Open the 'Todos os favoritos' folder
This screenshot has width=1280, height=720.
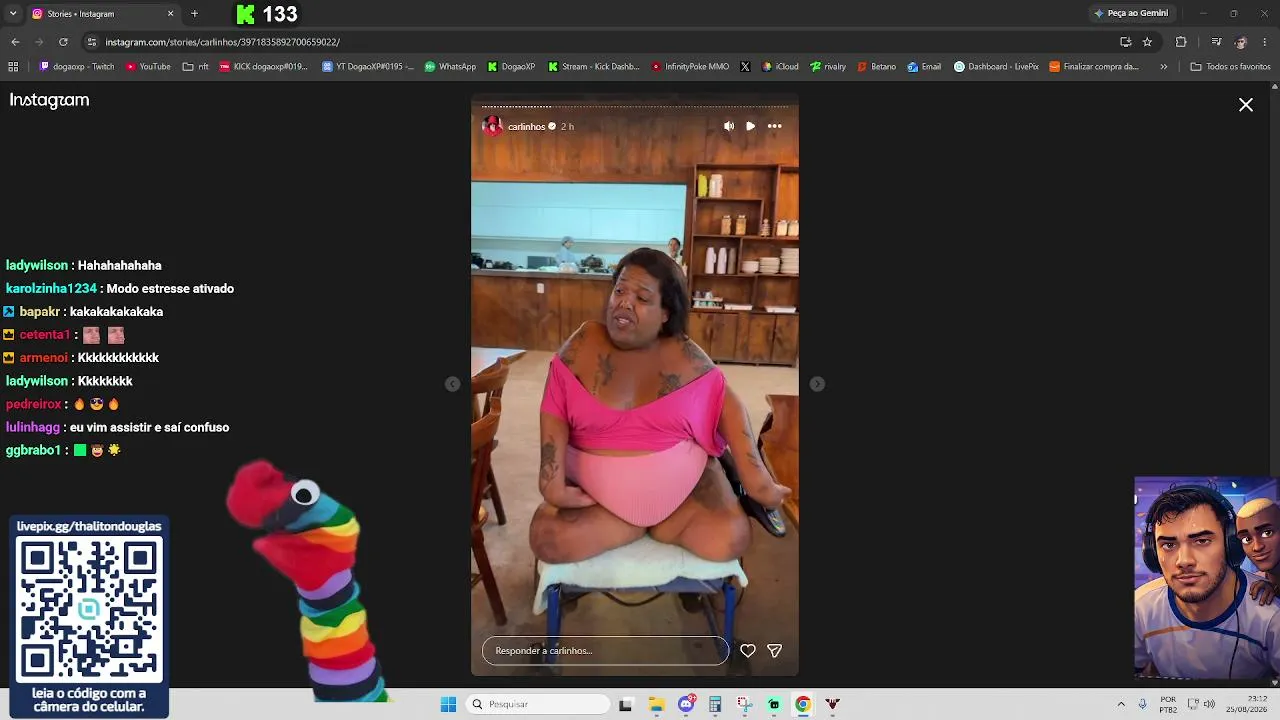pos(1231,67)
